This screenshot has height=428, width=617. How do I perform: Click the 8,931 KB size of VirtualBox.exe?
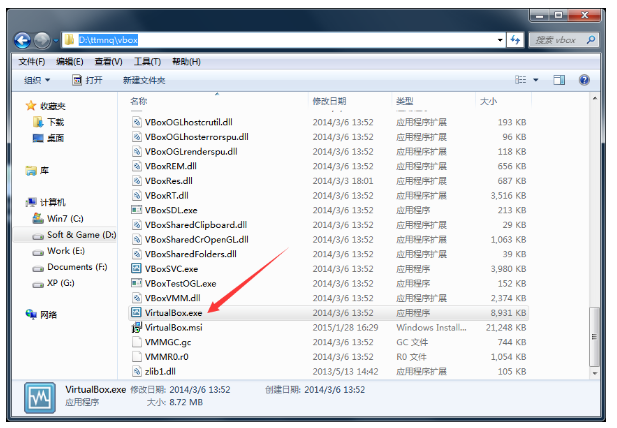[x=508, y=313]
